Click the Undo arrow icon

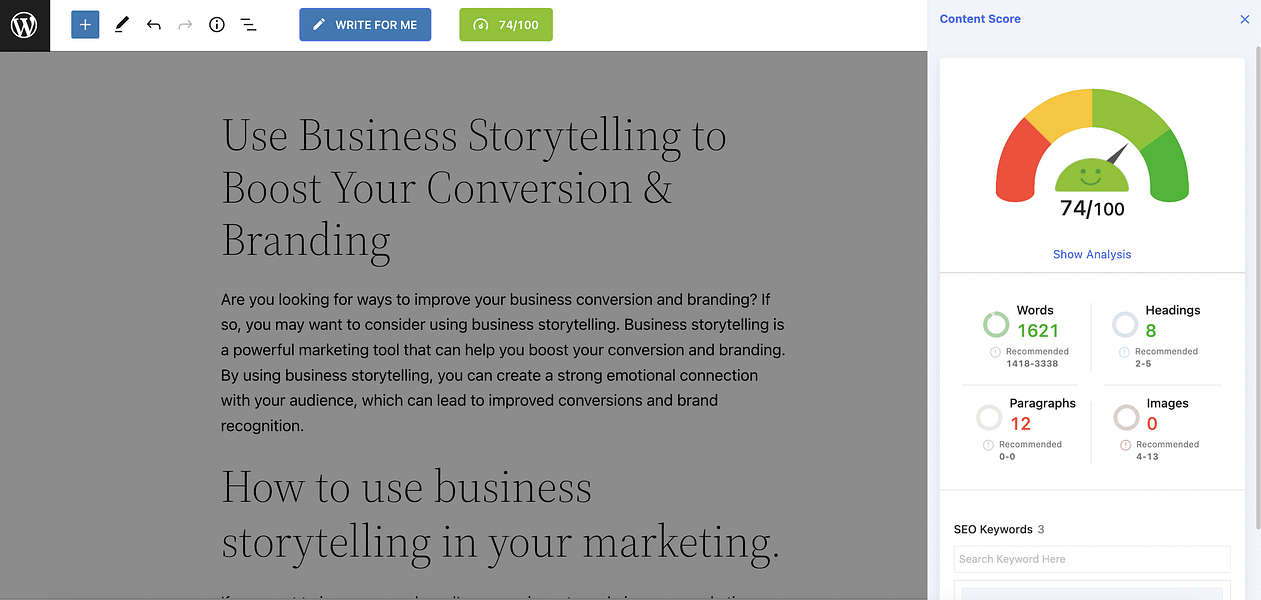pyautogui.click(x=153, y=25)
